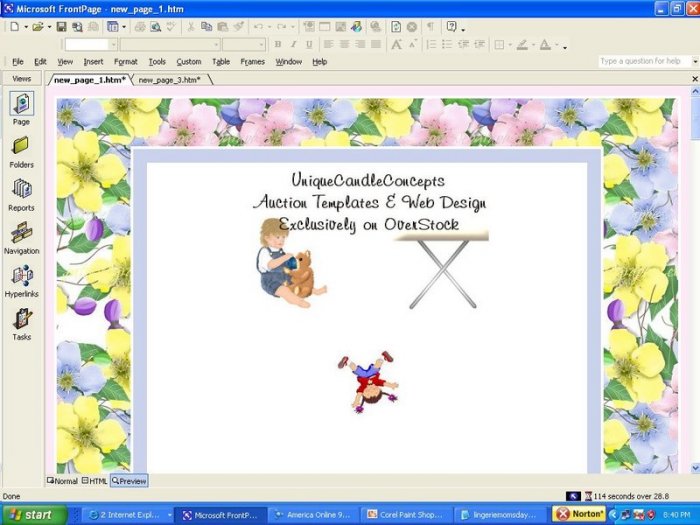Click the Decrease Font Size icon

[x=413, y=44]
